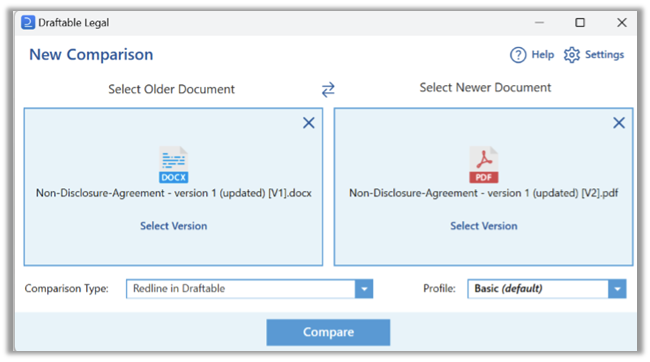Select the V1.docx file name
Viewport: 650px width, 362px height.
(x=173, y=193)
